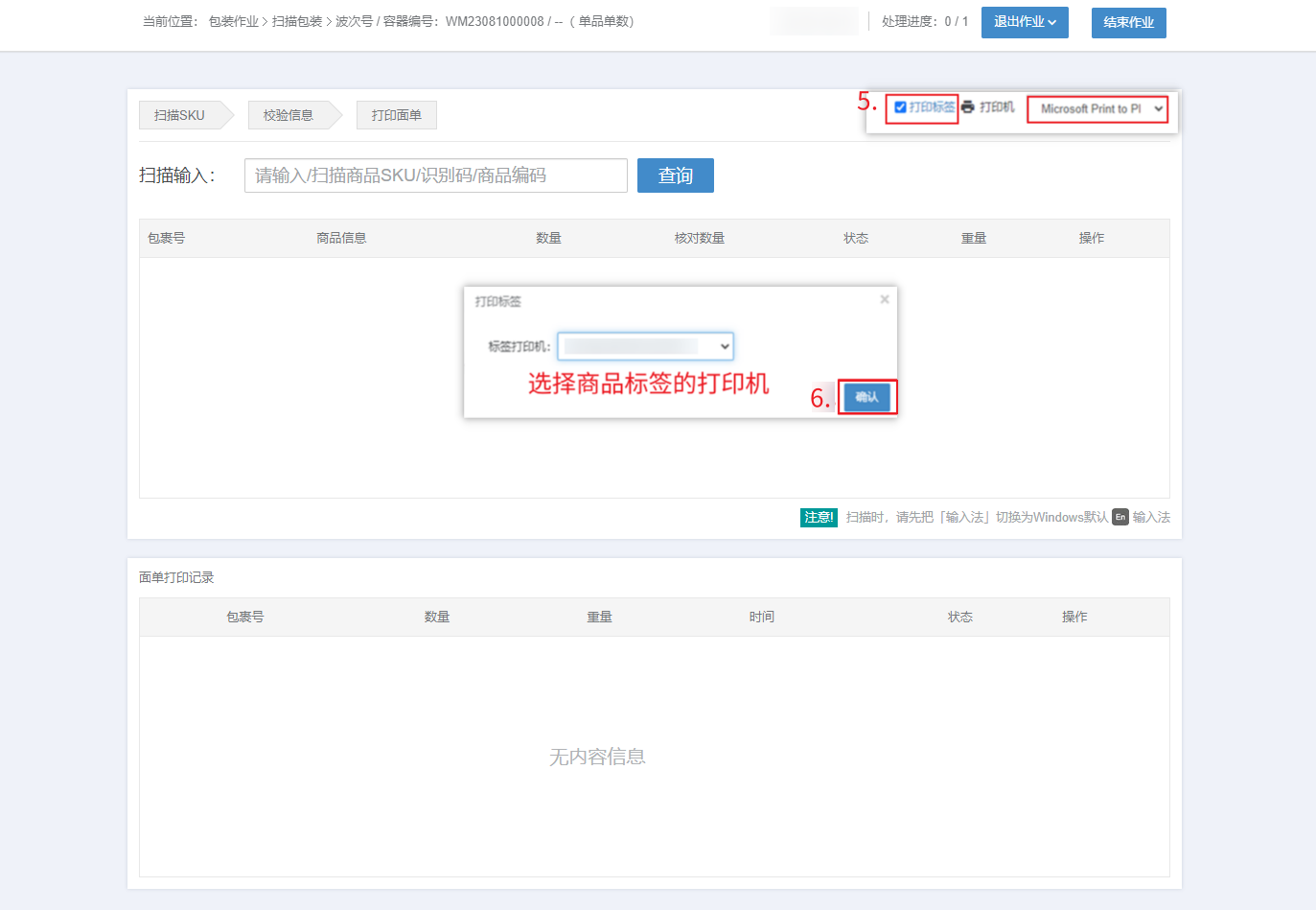Uncheck the 打印标签 checkbox
The image size is (1316, 910).
point(900,107)
